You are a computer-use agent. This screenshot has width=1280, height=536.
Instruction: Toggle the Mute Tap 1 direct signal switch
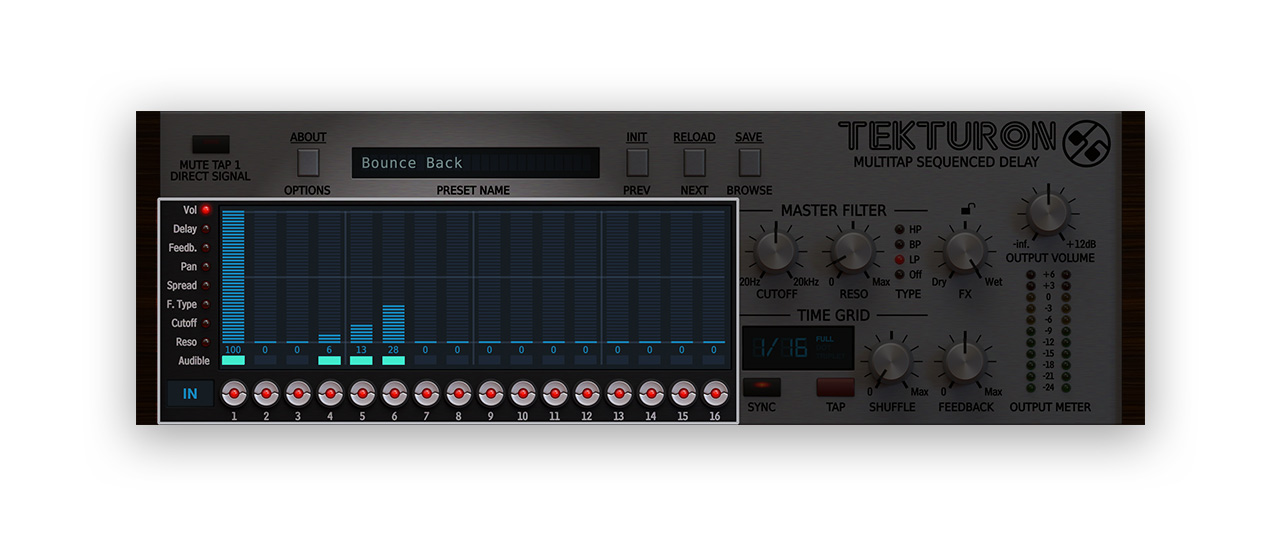pyautogui.click(x=210, y=145)
